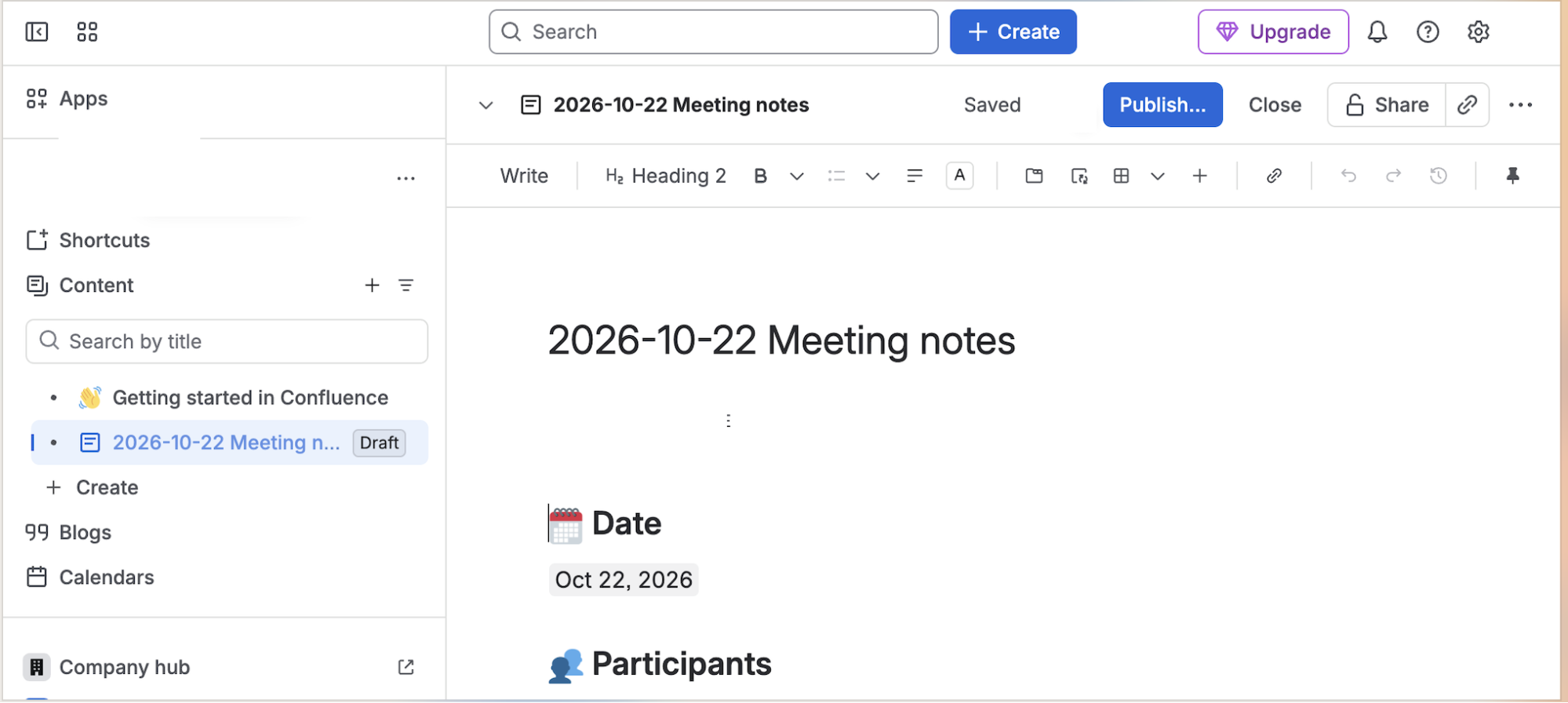This screenshot has width=1568, height=703.
Task: Expand list options dropdown chevron
Action: coord(872,176)
